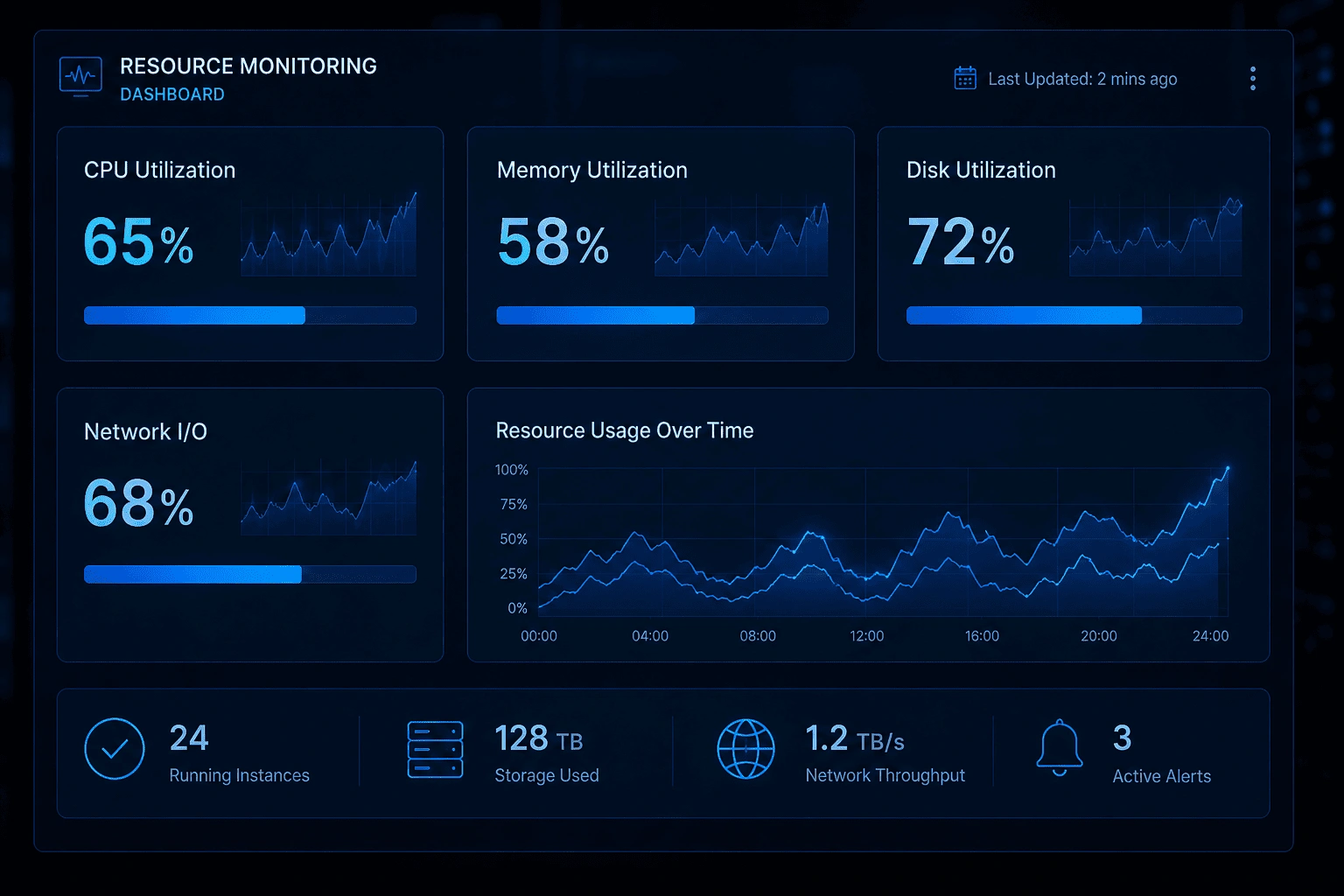
Task: Click the 3 active alerts count
Action: [1123, 738]
